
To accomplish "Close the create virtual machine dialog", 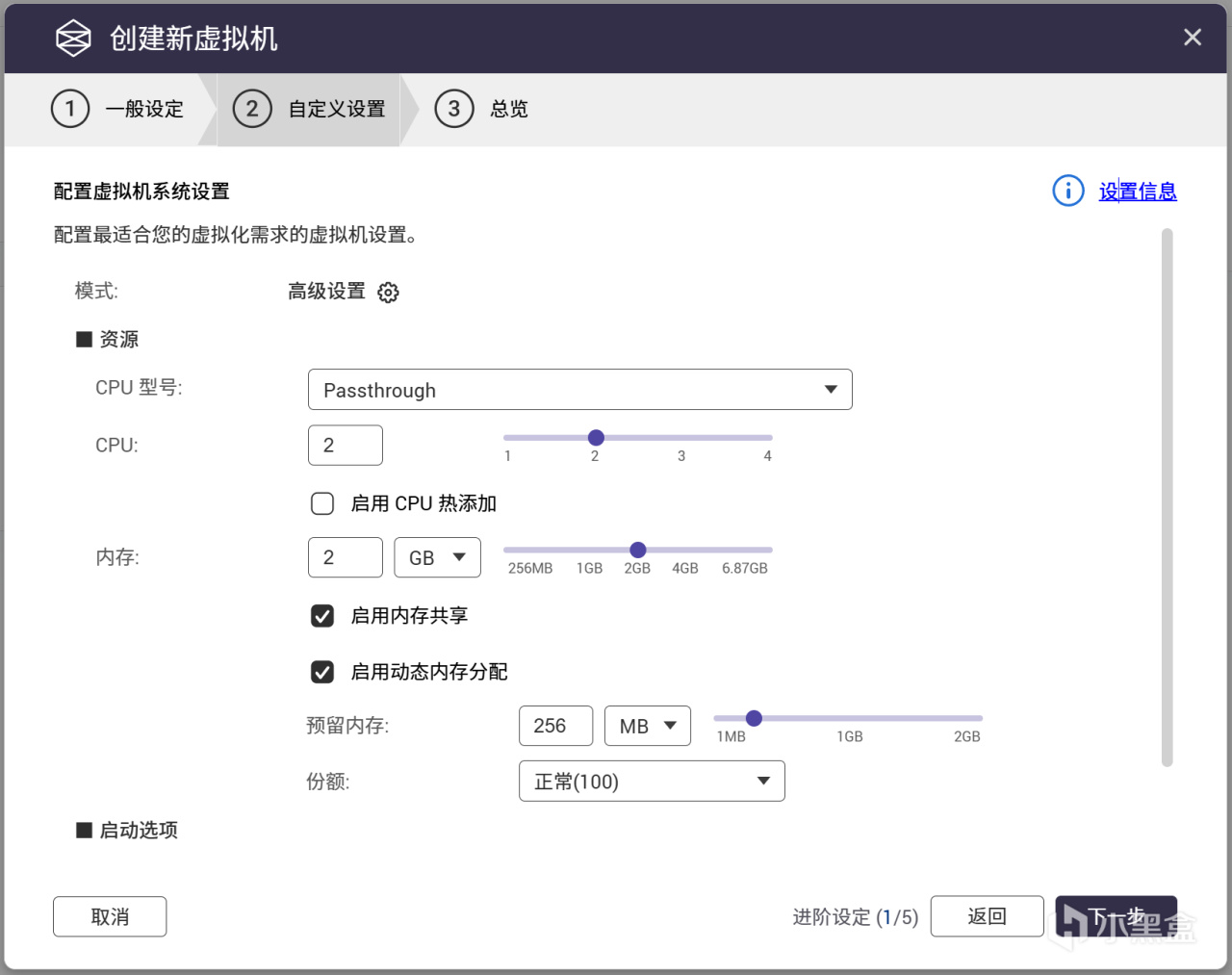I will pos(1192,38).
